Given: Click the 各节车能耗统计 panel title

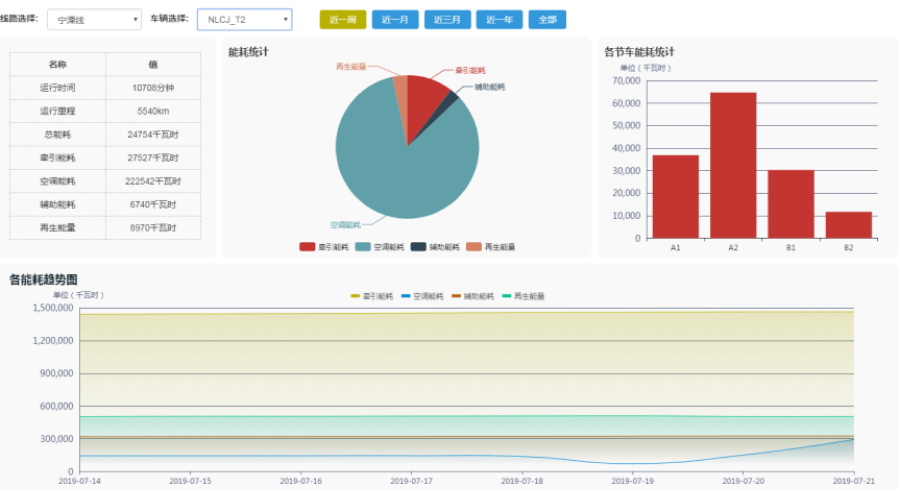Looking at the screenshot, I should tap(639, 52).
